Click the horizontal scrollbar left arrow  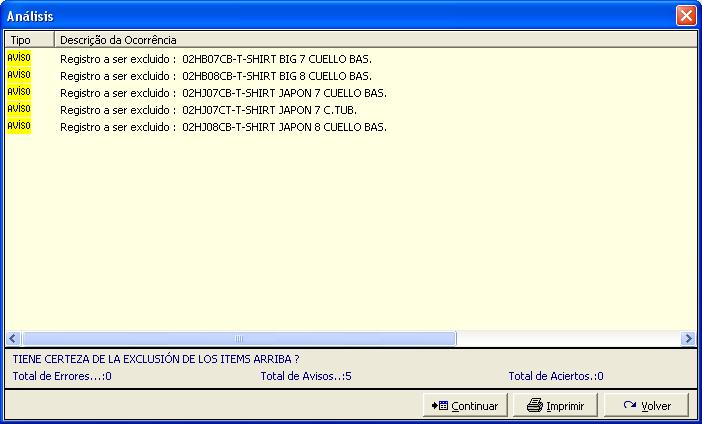tap(14, 339)
